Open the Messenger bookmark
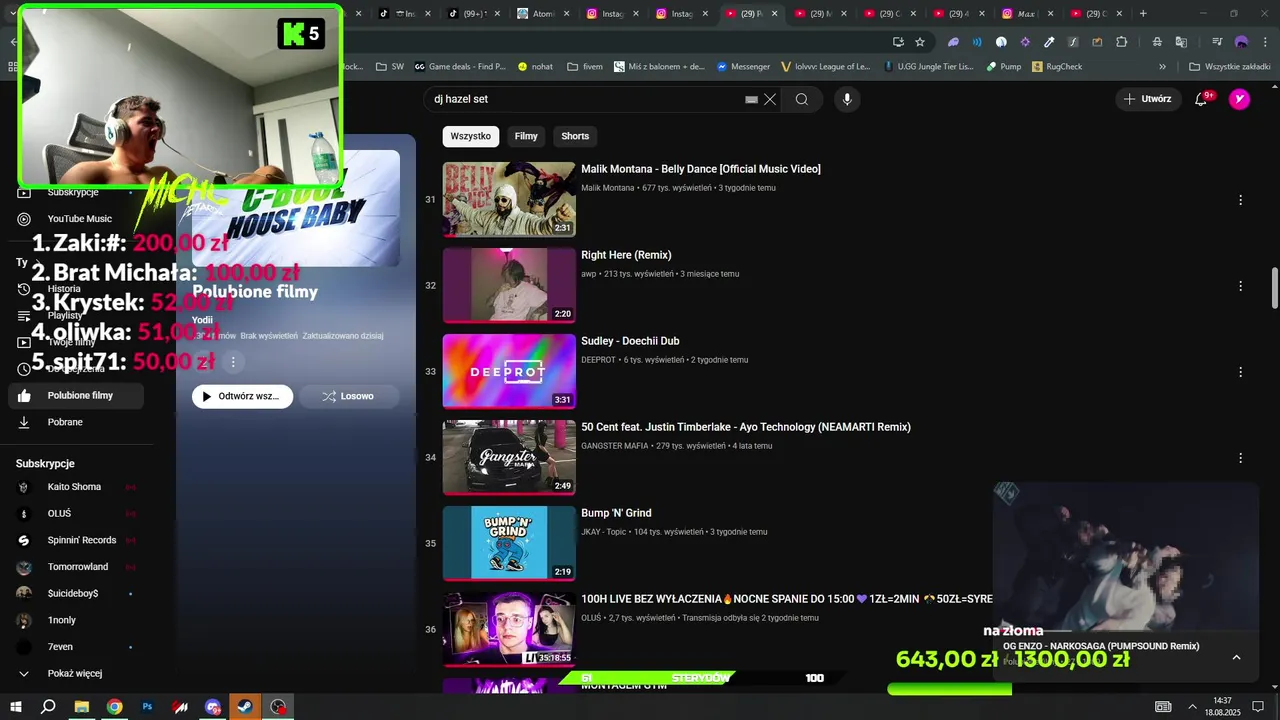Screen dimensions: 1280x720 click(743, 67)
